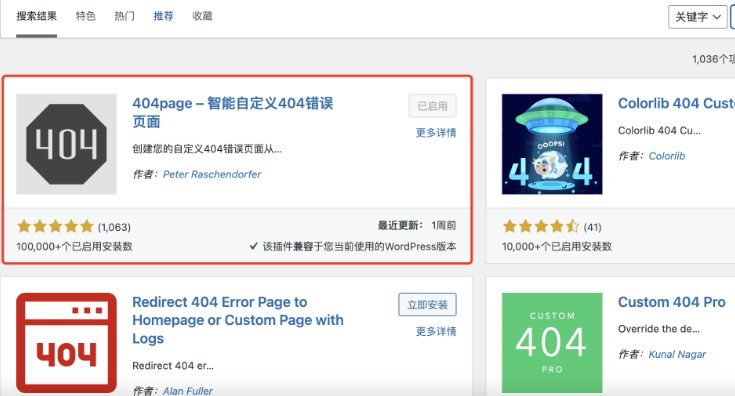The image size is (735, 396).
Task: Switch to the 收藏 tab
Action: pos(202,16)
